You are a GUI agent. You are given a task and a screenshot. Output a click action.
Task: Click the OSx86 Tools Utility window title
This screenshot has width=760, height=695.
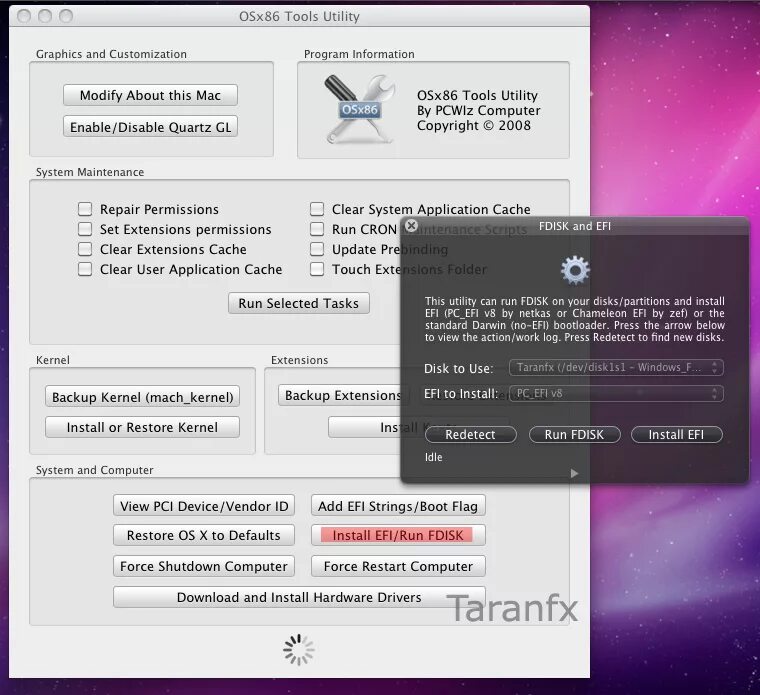[299, 16]
